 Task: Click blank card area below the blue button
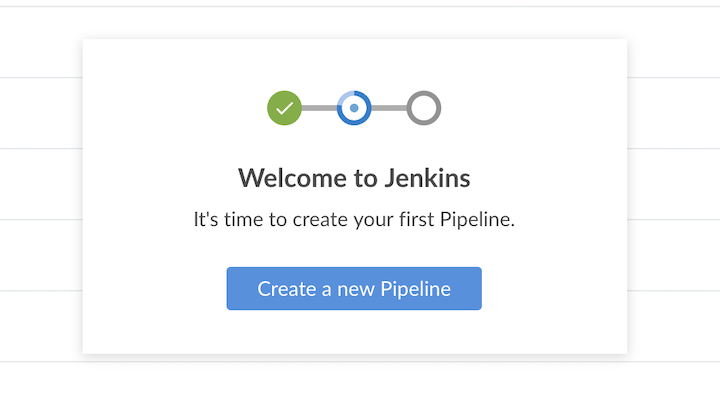[354, 332]
